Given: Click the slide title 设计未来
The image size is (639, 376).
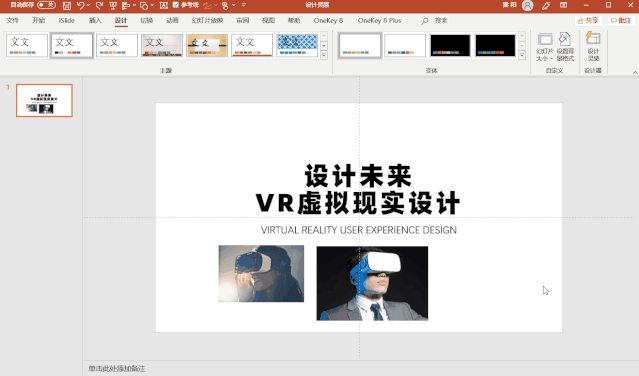Looking at the screenshot, I should (x=358, y=176).
